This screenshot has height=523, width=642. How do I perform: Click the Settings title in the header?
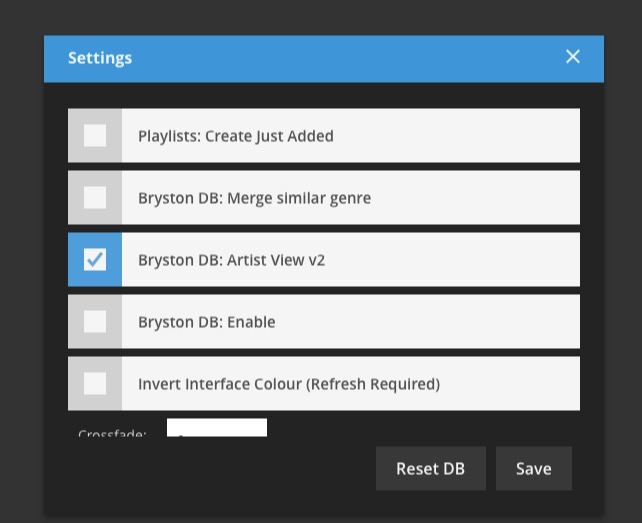[x=100, y=58]
